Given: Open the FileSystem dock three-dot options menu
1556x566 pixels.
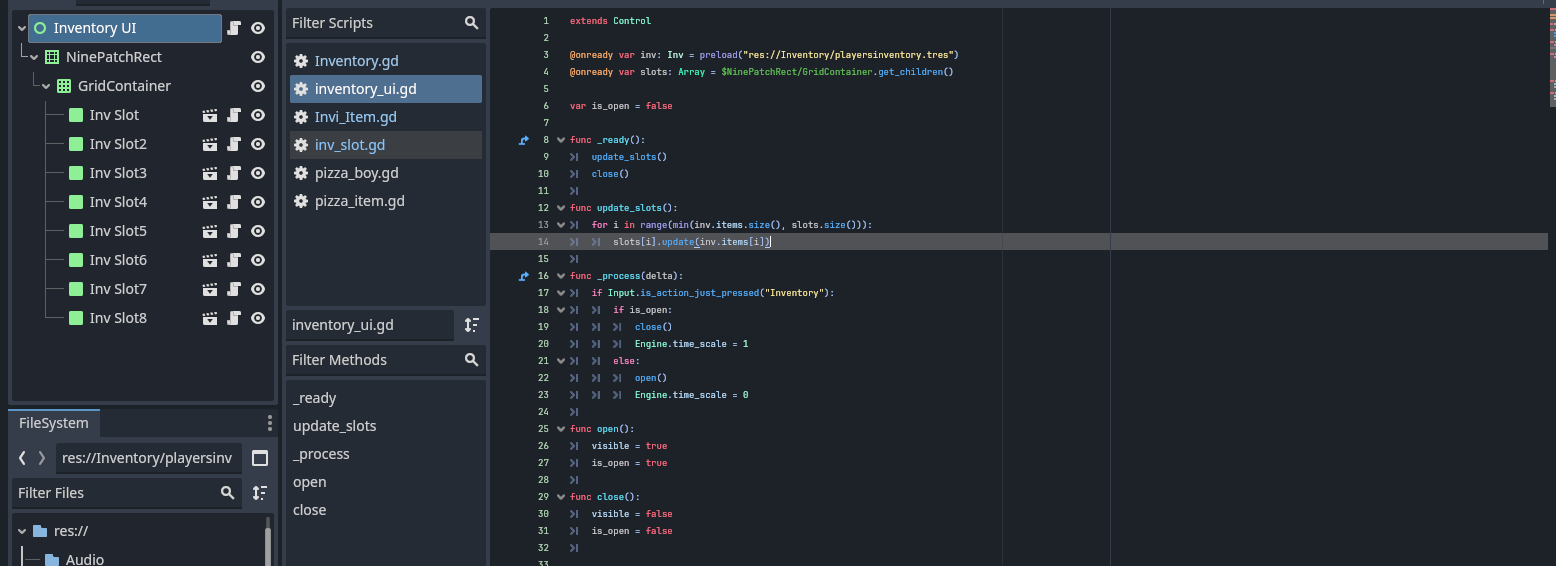Looking at the screenshot, I should click(x=269, y=423).
